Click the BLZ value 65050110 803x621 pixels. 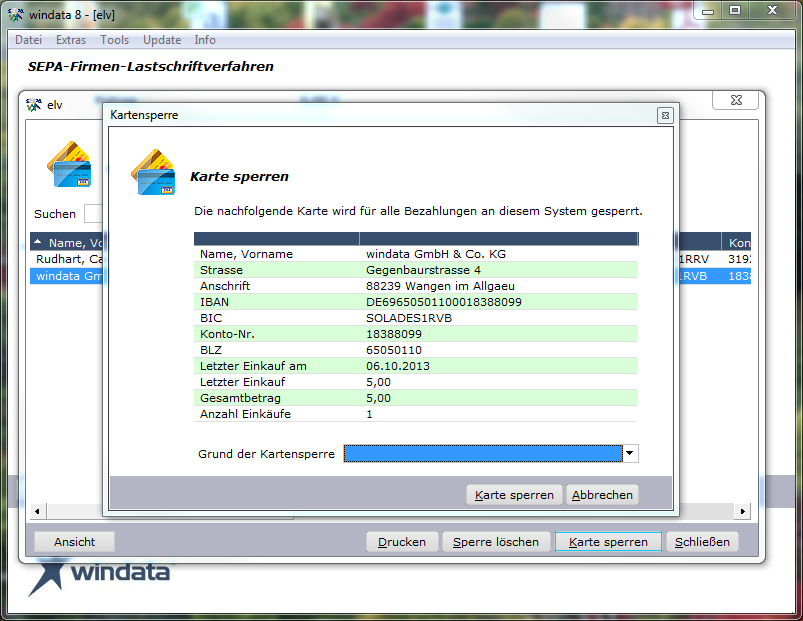click(x=393, y=350)
